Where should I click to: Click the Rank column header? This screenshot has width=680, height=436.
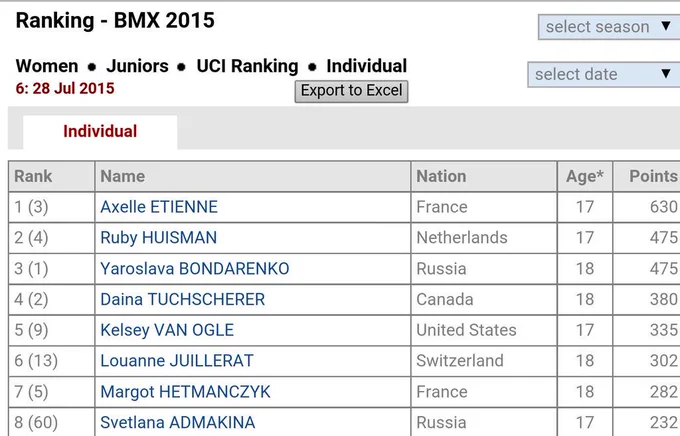pos(51,176)
